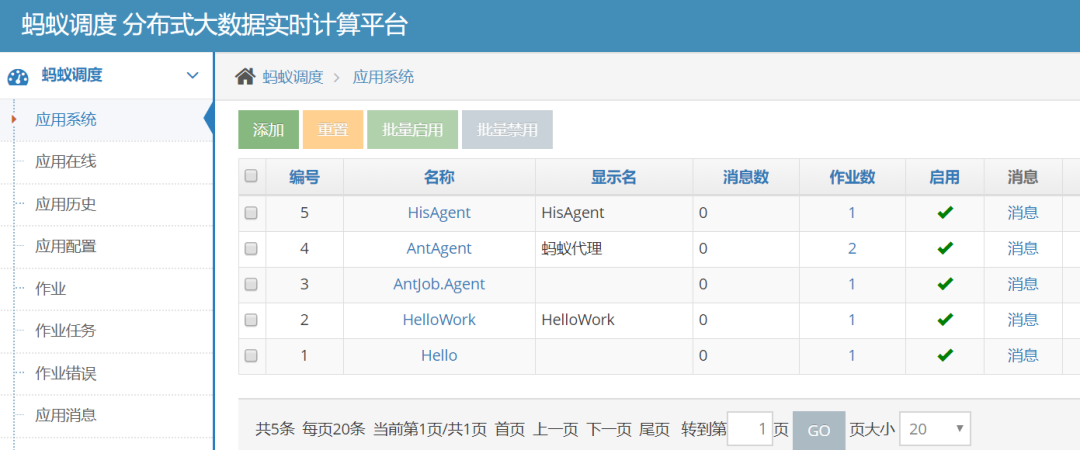This screenshot has width=1080, height=450.
Task: Open 消息 link in Hello row
Action: 1023,356
